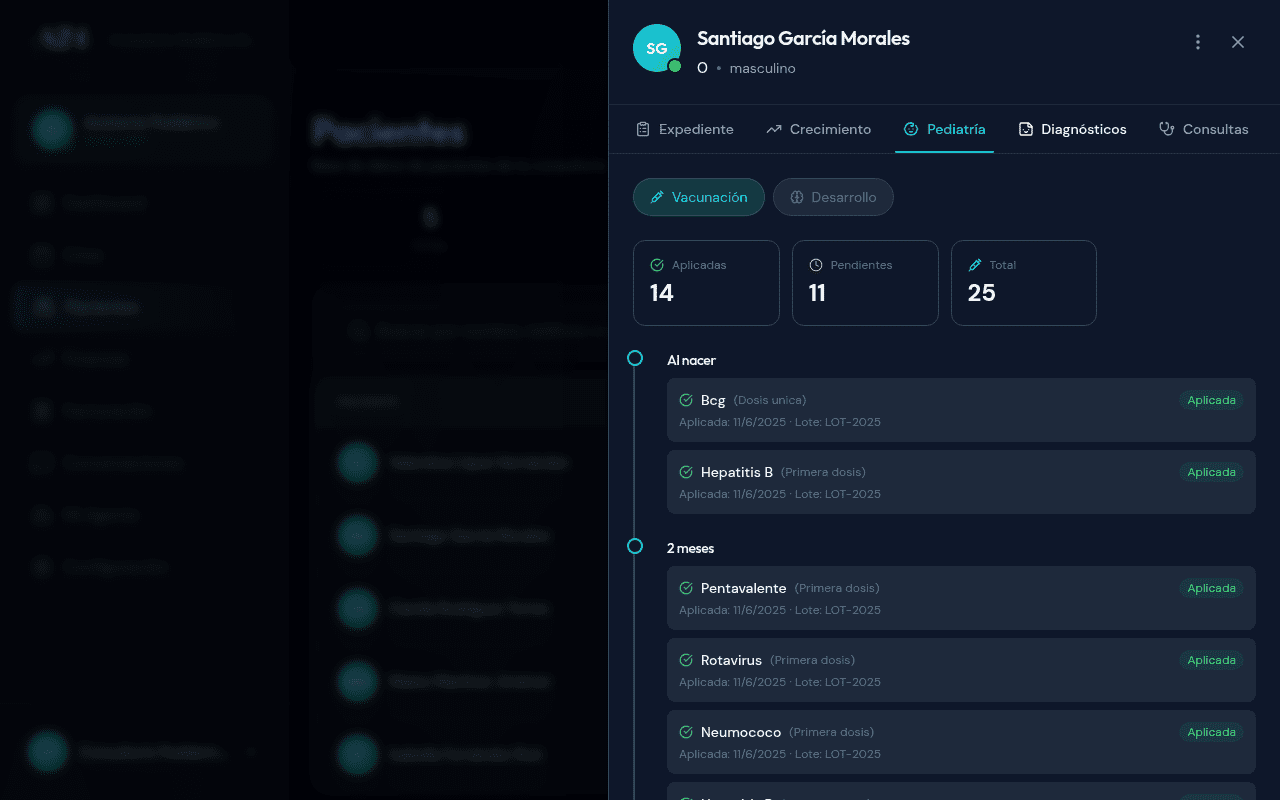Go to the Consultas tab
This screenshot has width=1280, height=800.
[x=1203, y=129]
